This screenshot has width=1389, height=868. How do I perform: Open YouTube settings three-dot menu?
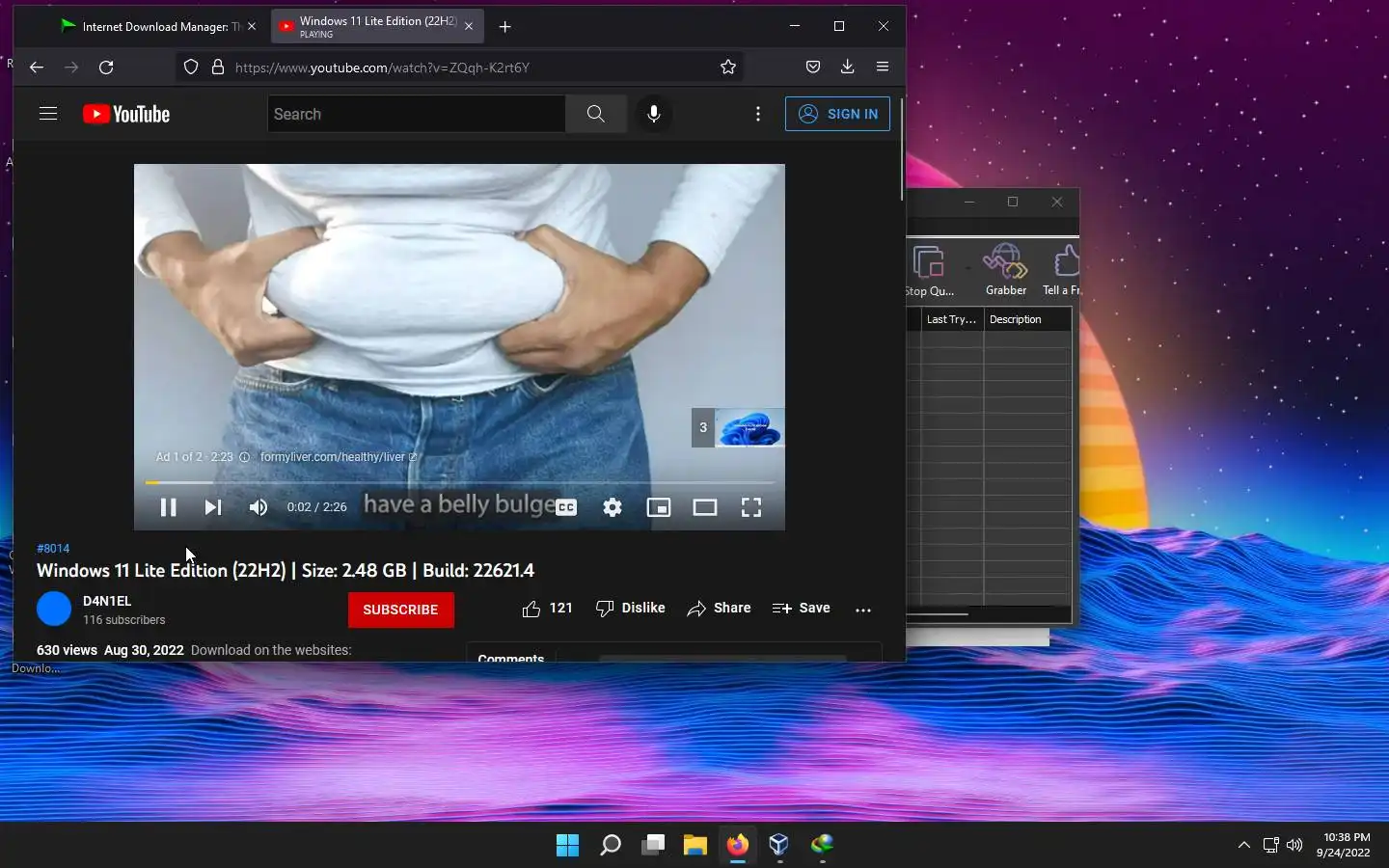point(758,114)
